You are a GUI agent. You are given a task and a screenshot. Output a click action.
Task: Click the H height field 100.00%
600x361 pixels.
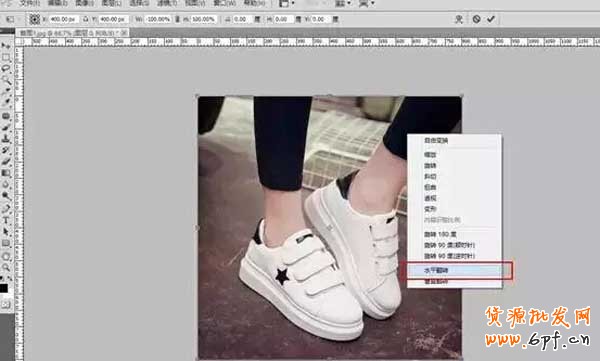(203, 19)
